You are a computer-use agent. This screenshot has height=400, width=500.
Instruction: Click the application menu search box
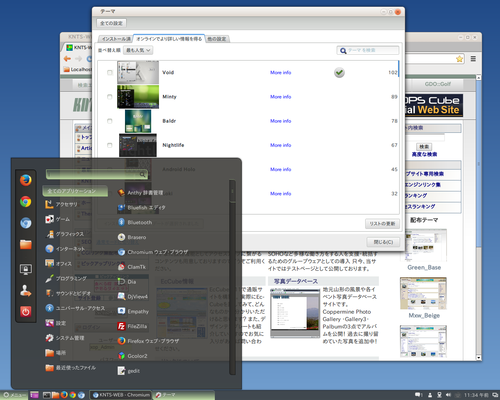click(97, 174)
